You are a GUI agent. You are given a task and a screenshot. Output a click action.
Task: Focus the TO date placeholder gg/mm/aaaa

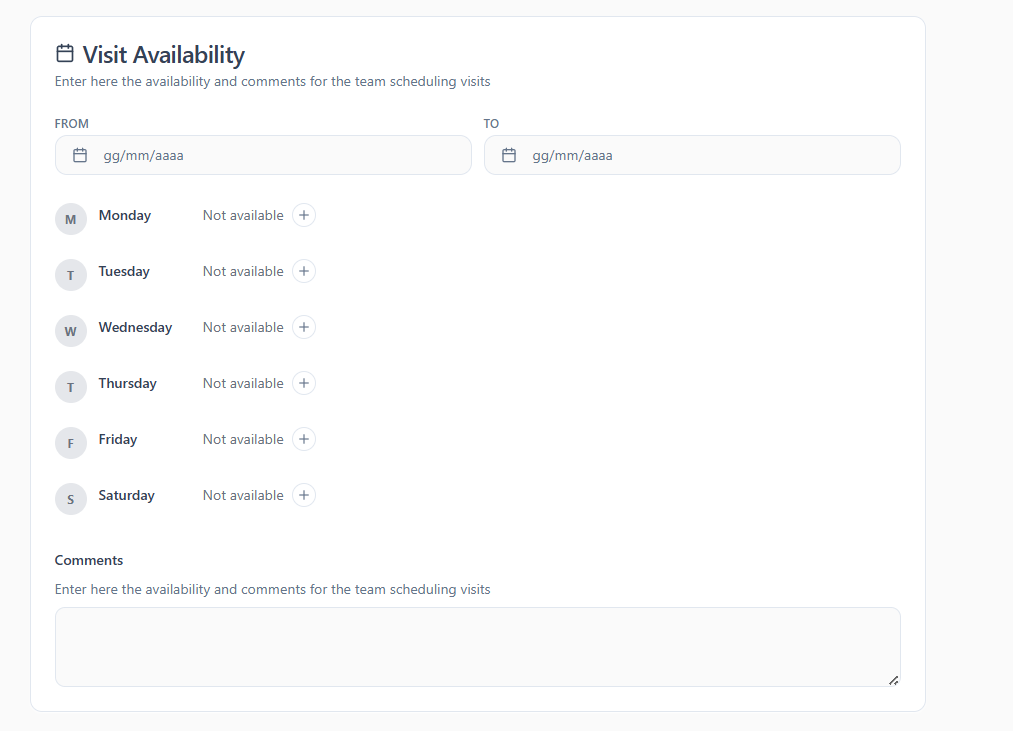point(572,155)
